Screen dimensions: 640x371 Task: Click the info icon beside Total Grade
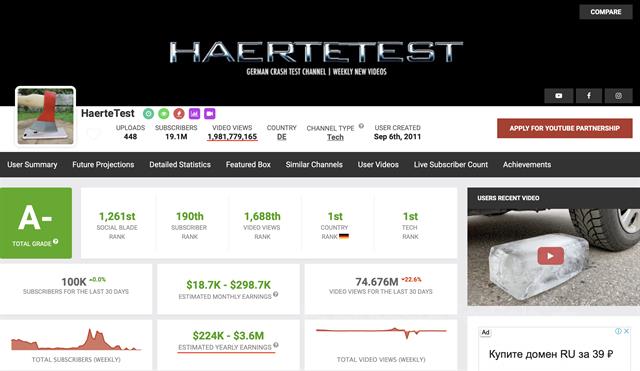56,242
